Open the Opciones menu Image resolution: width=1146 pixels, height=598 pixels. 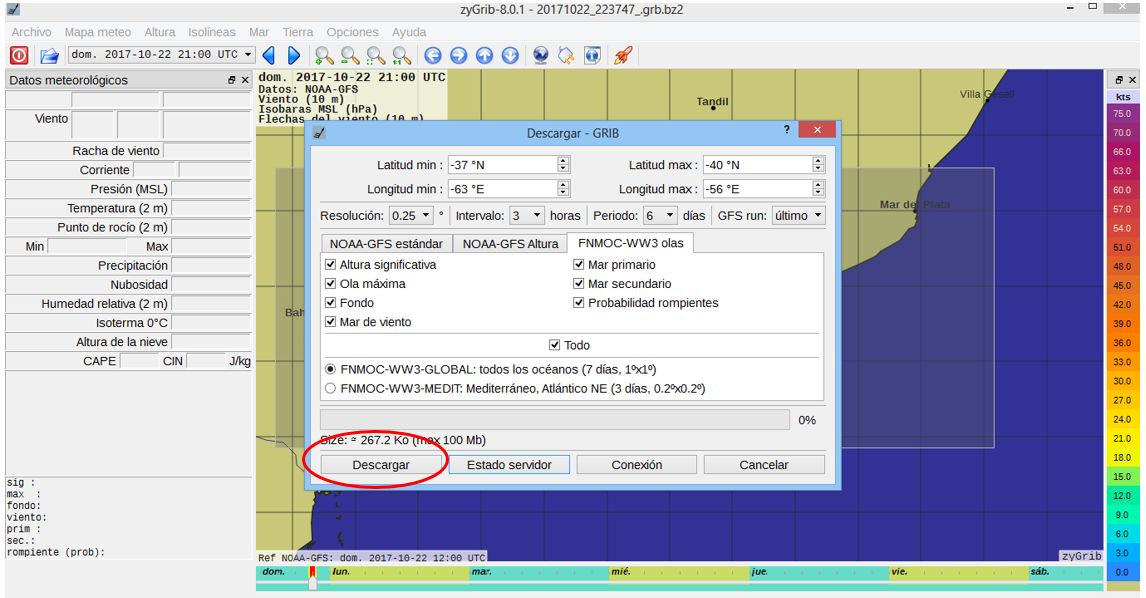click(x=352, y=32)
